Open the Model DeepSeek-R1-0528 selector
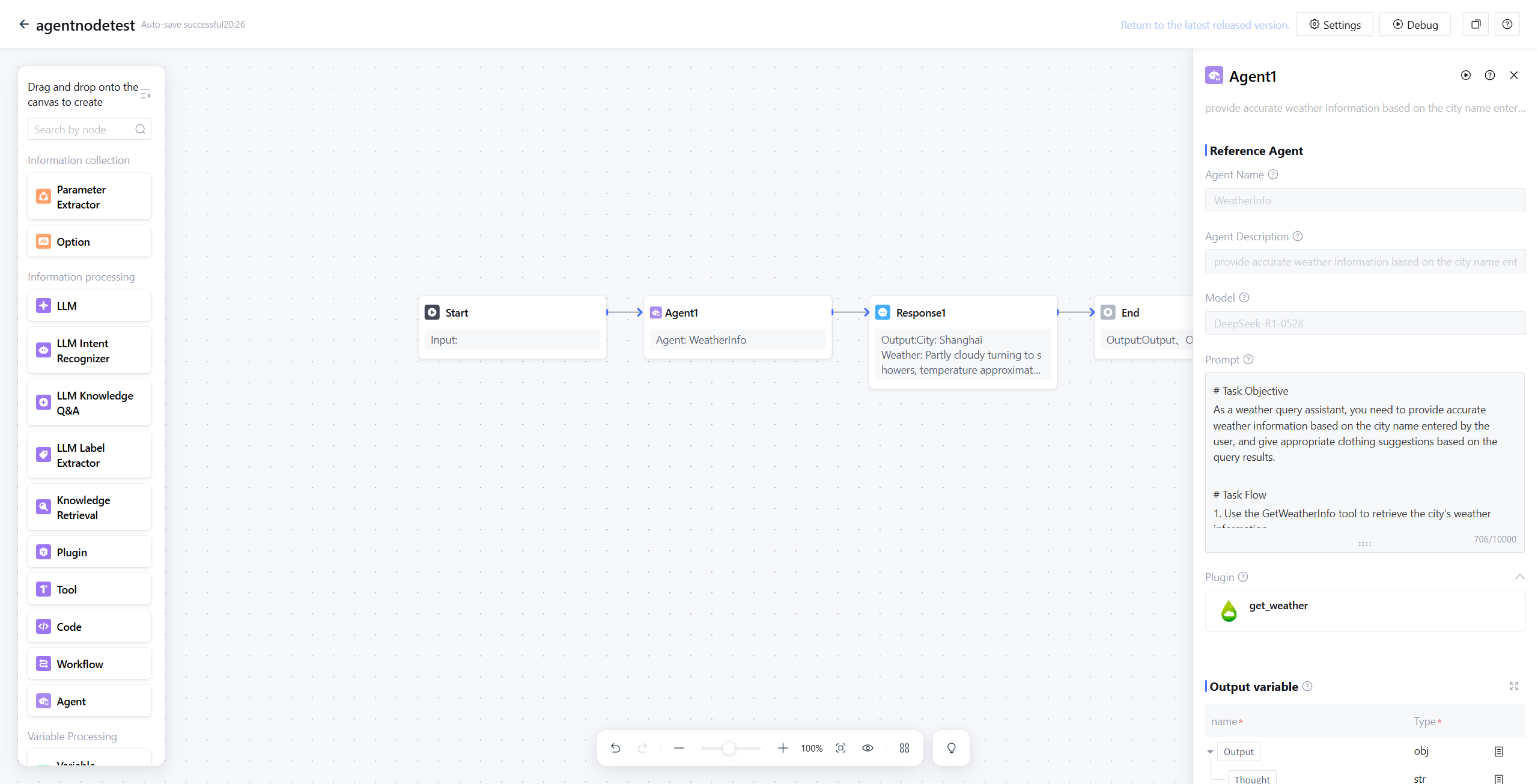This screenshot has width=1538, height=784. (x=1364, y=323)
